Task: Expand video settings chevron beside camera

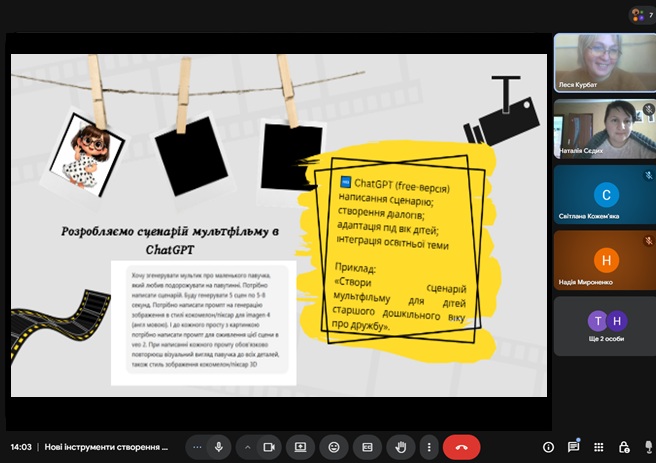Action: click(245, 446)
